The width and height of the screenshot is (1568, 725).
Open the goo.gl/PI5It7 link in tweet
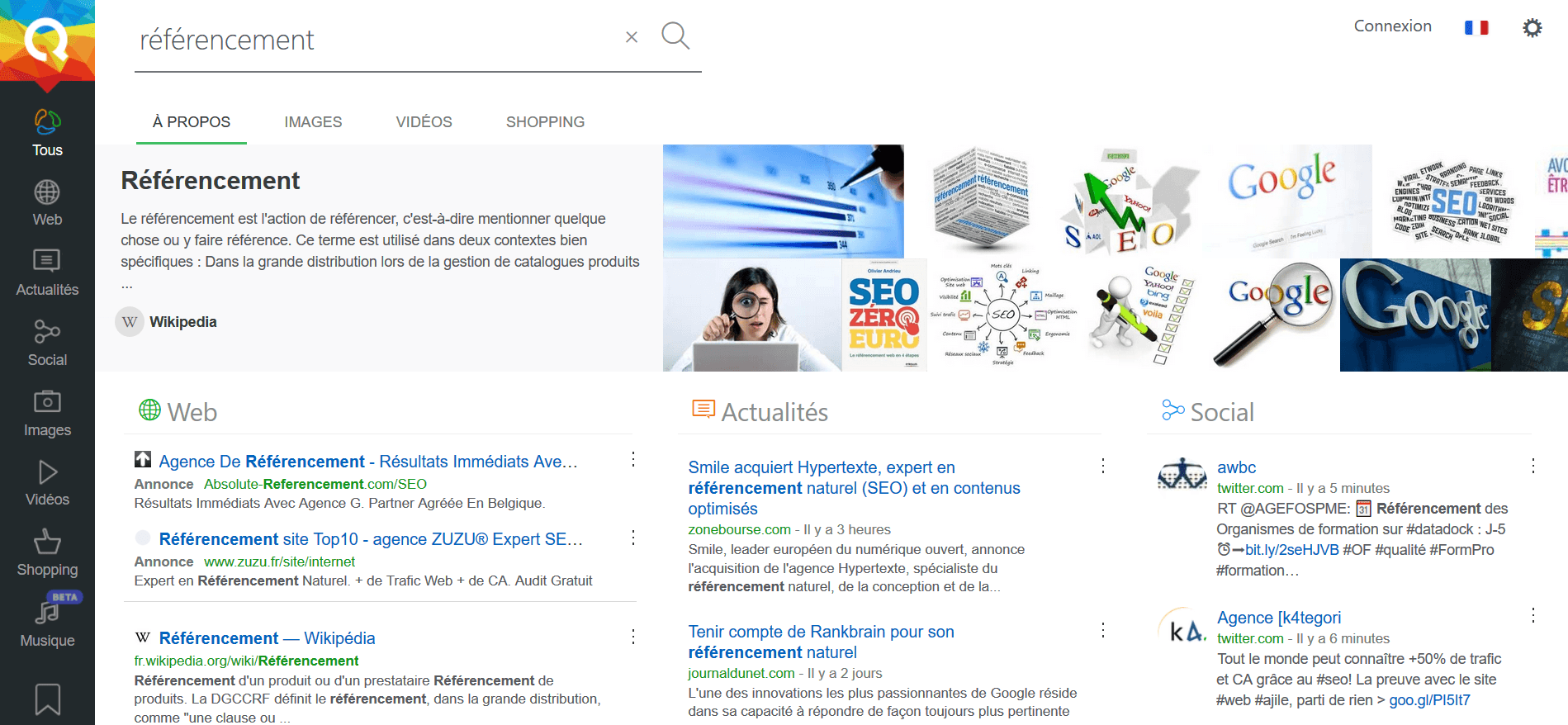(1429, 700)
